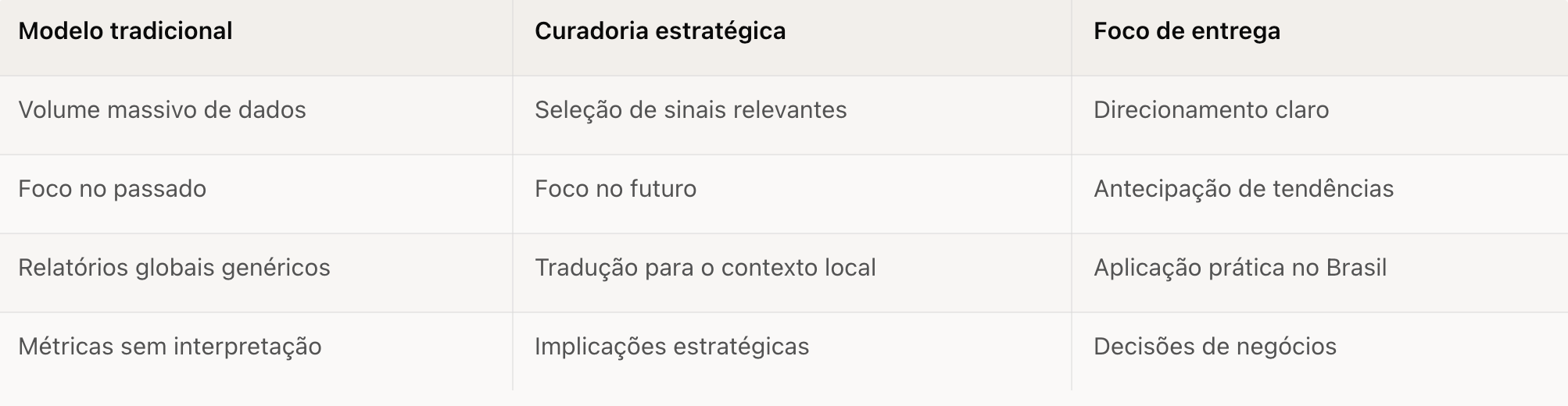Click the 'Modelo tradicional' column header

[x=125, y=31]
